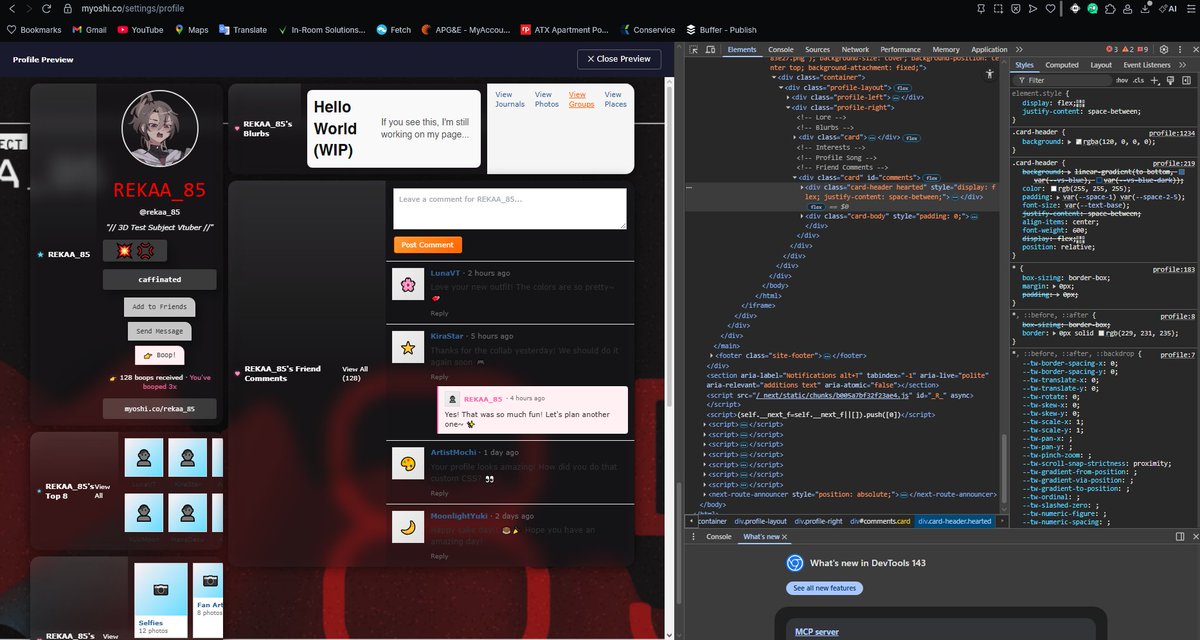
Task: Click See all new features button
Action: click(x=824, y=588)
